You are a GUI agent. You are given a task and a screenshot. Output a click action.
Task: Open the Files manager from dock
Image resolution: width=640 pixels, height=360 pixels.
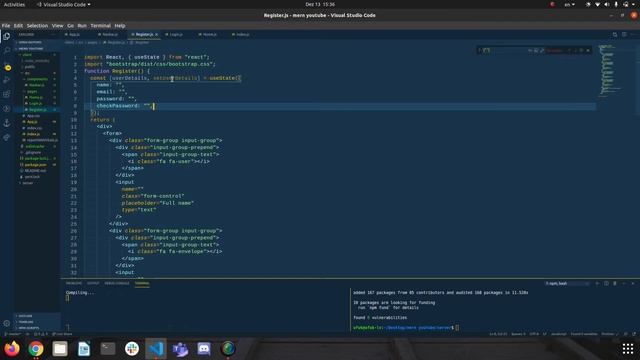(60, 349)
